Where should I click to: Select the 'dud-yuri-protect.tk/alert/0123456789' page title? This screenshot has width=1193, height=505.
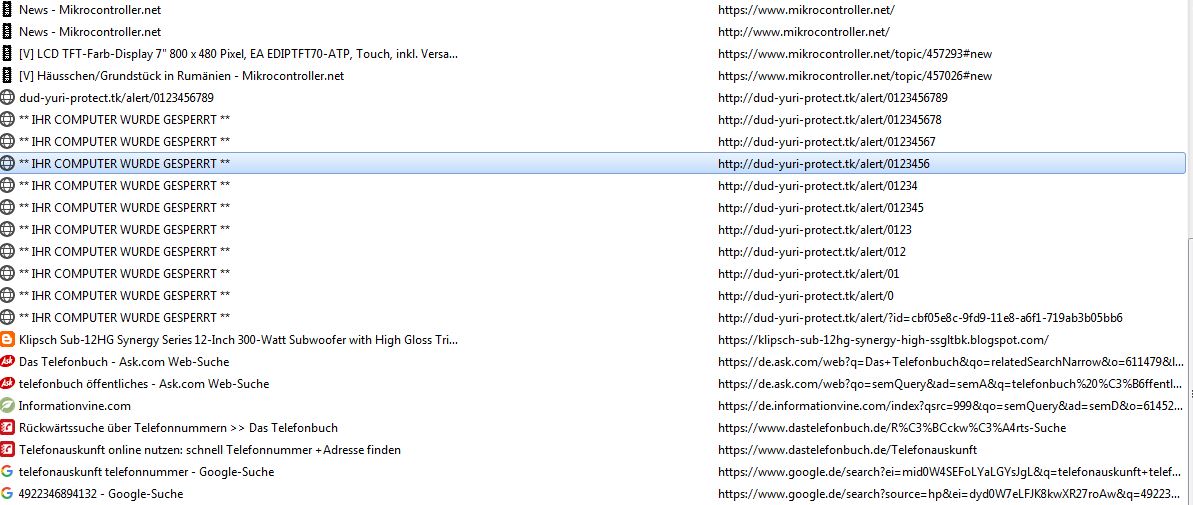coord(116,98)
